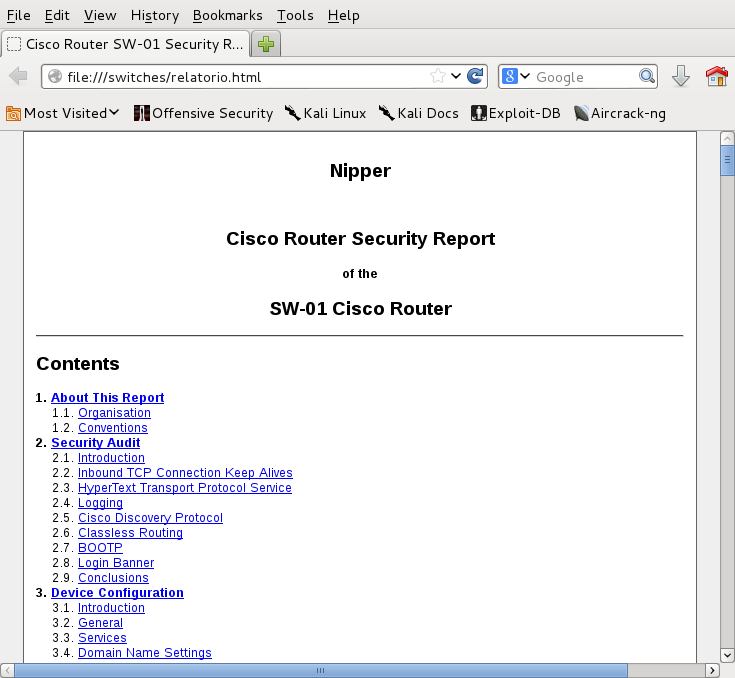Click the vertical scrollbar up arrow

(727, 138)
